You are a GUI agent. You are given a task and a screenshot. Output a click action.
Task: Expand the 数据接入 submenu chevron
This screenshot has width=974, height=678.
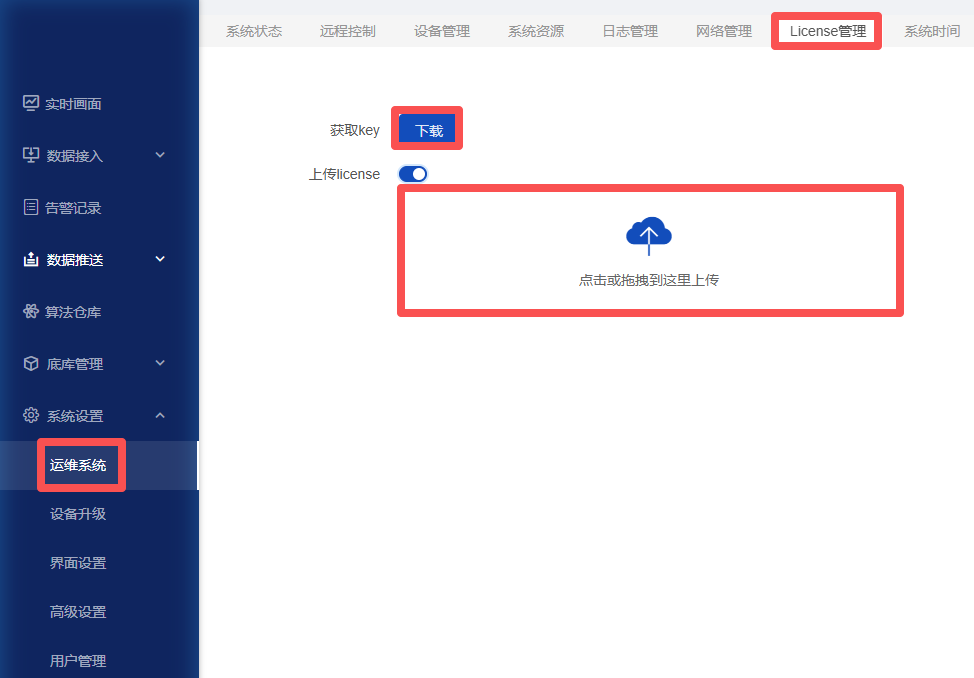160,155
